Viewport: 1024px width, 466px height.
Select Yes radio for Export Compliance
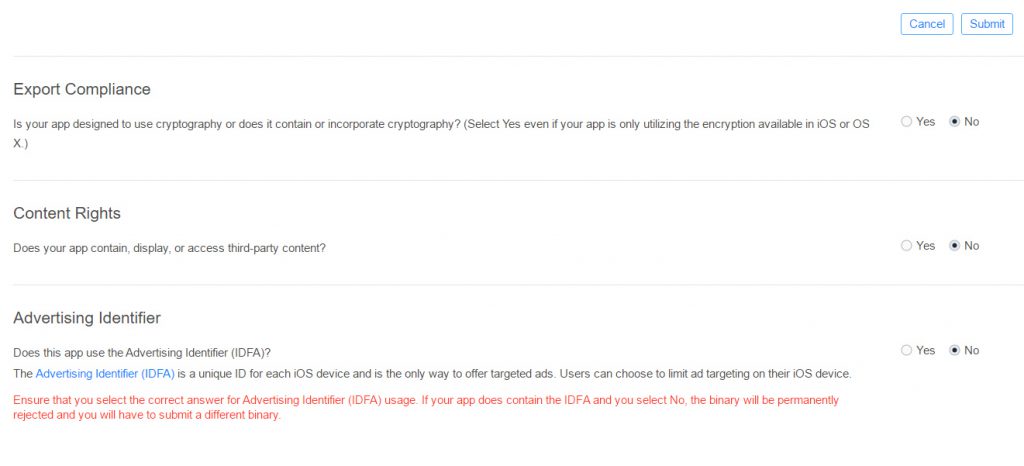pyautogui.click(x=906, y=122)
